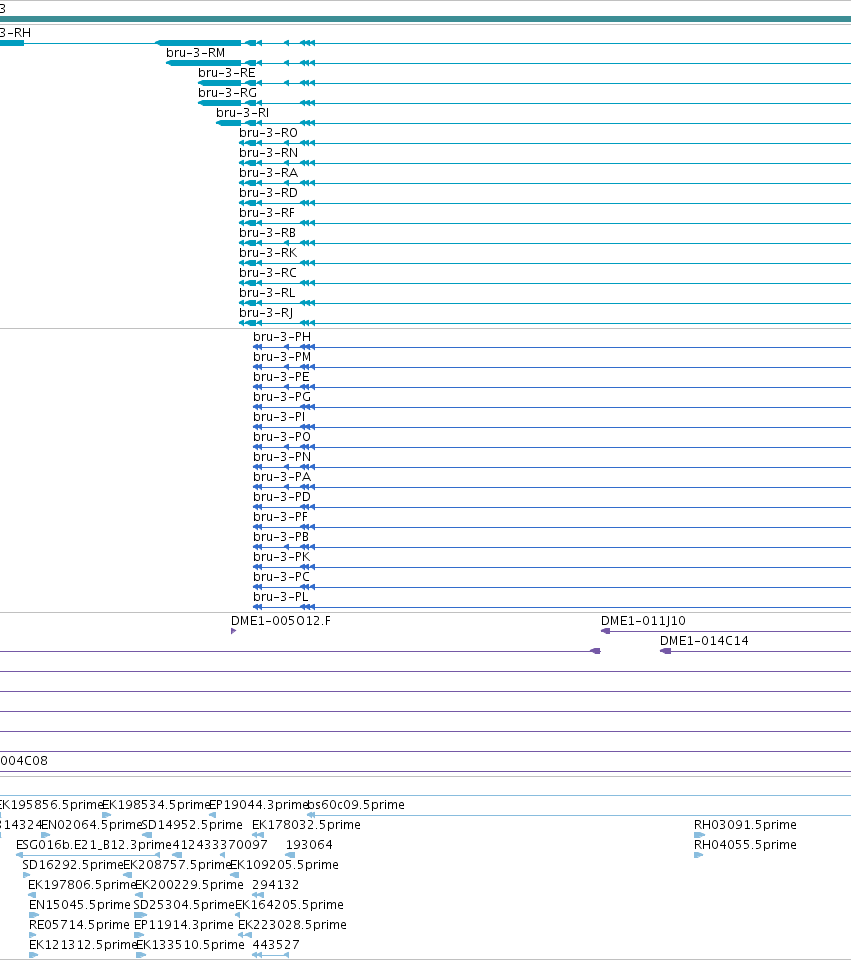This screenshot has width=851, height=960.
Task: Click transcript bru-3-RC
Action: 268,273
